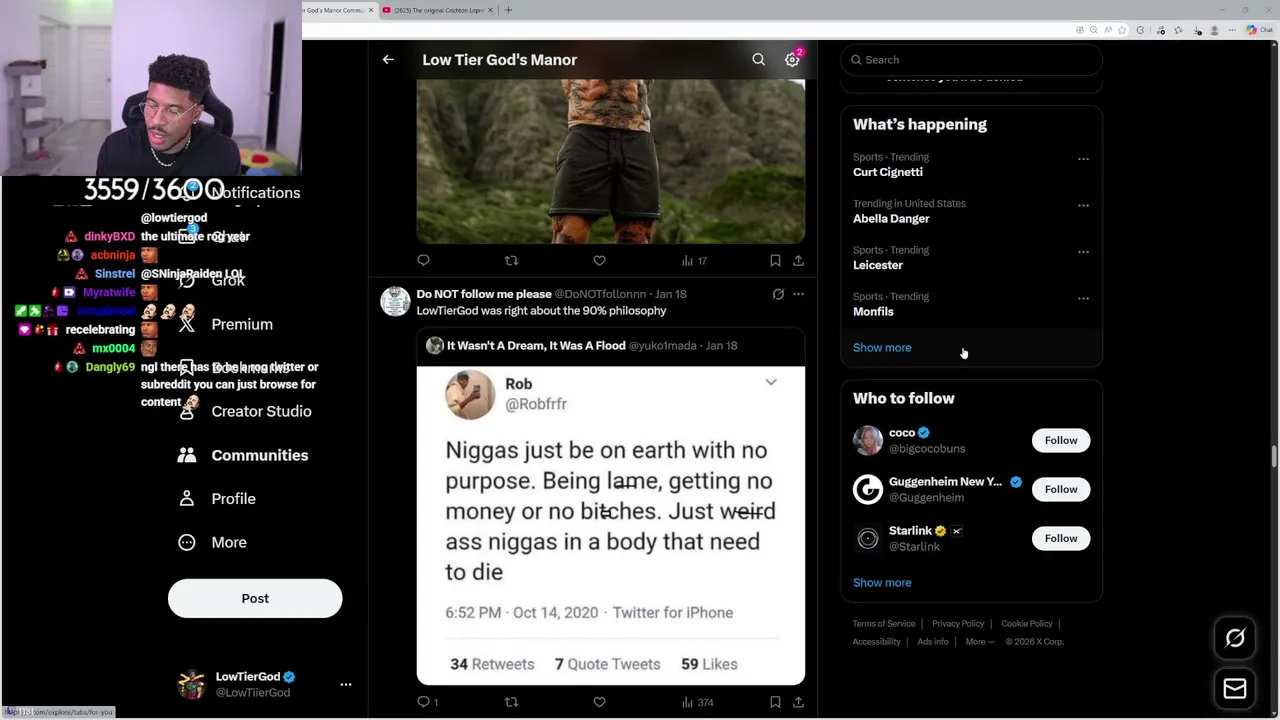1280x720 pixels.
Task: Click the Grok explain icon on the post
Action: [778, 294]
